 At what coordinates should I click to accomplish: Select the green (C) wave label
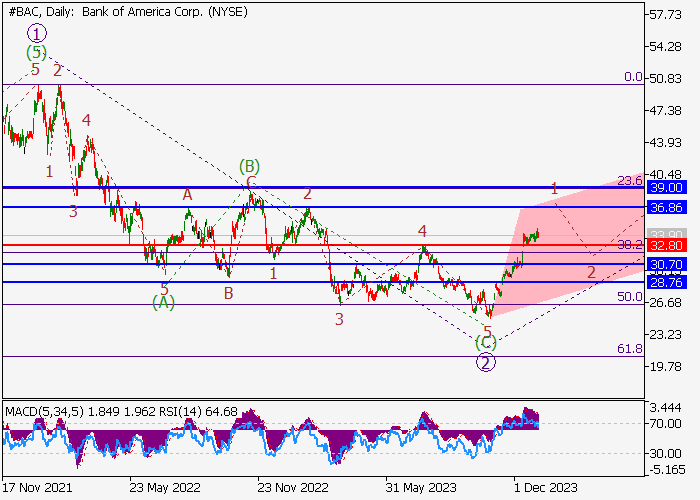486,343
